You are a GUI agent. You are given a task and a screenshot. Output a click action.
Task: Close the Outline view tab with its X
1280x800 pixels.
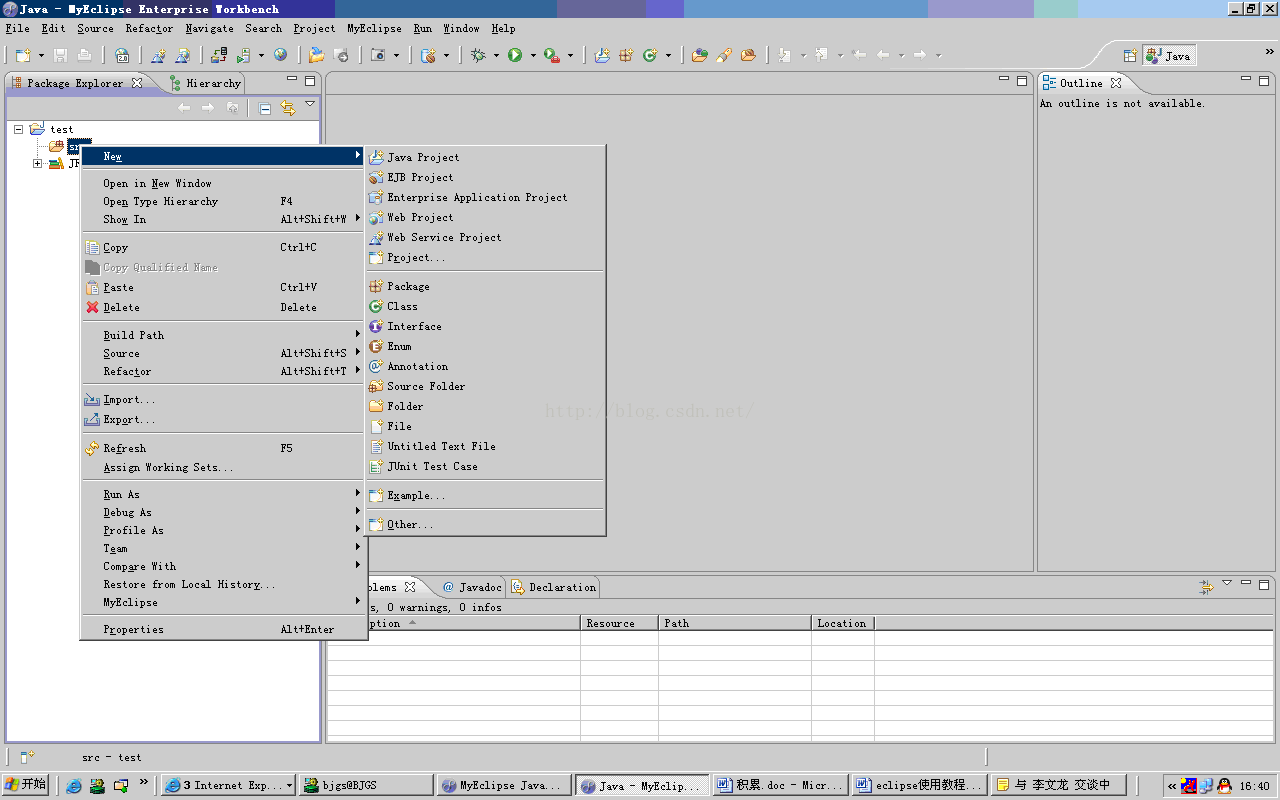click(1116, 82)
